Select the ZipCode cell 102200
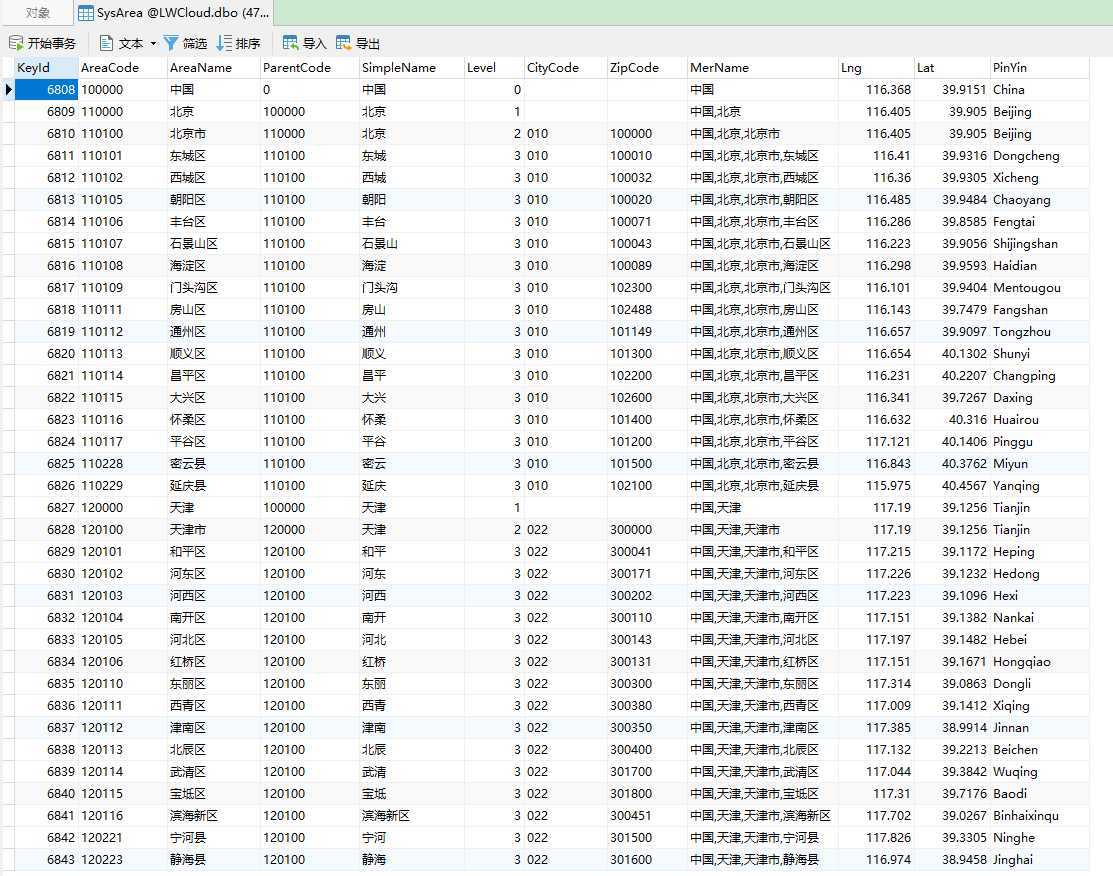 click(646, 376)
